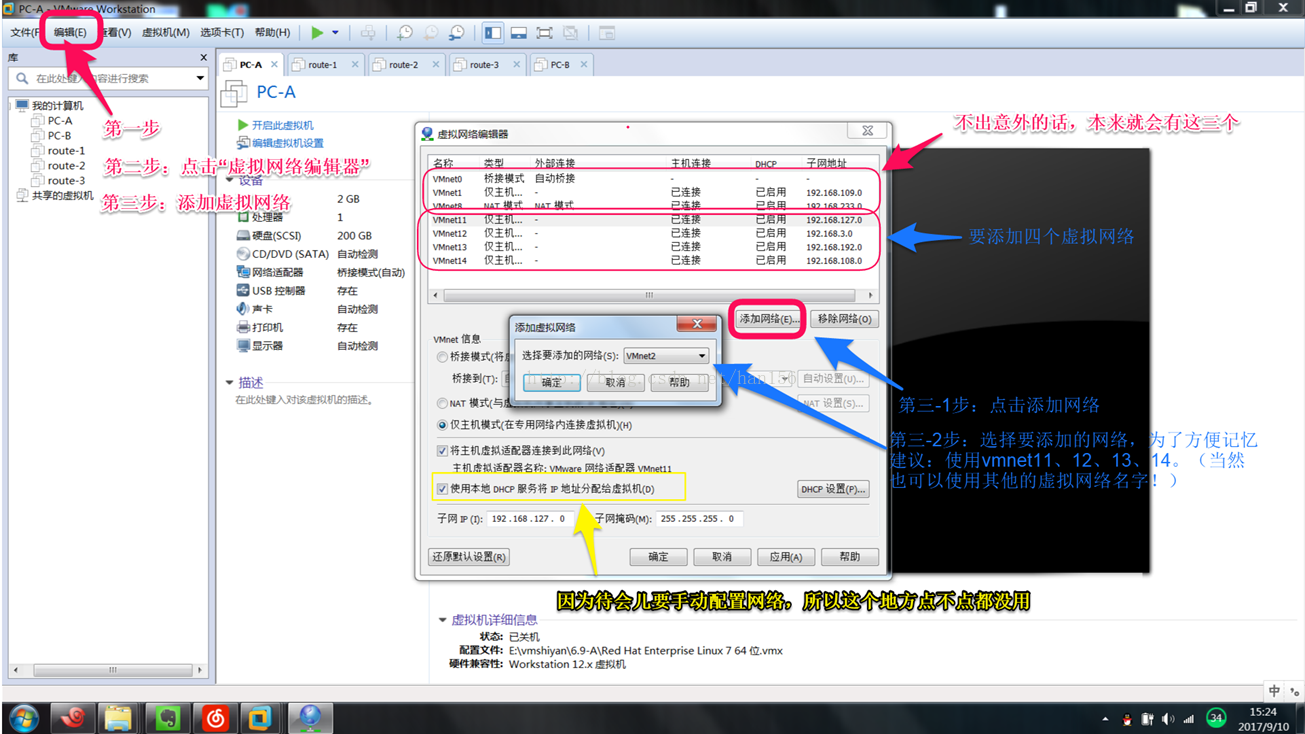
Task: Open the library search filter dropdown arrow
Action: [200, 78]
